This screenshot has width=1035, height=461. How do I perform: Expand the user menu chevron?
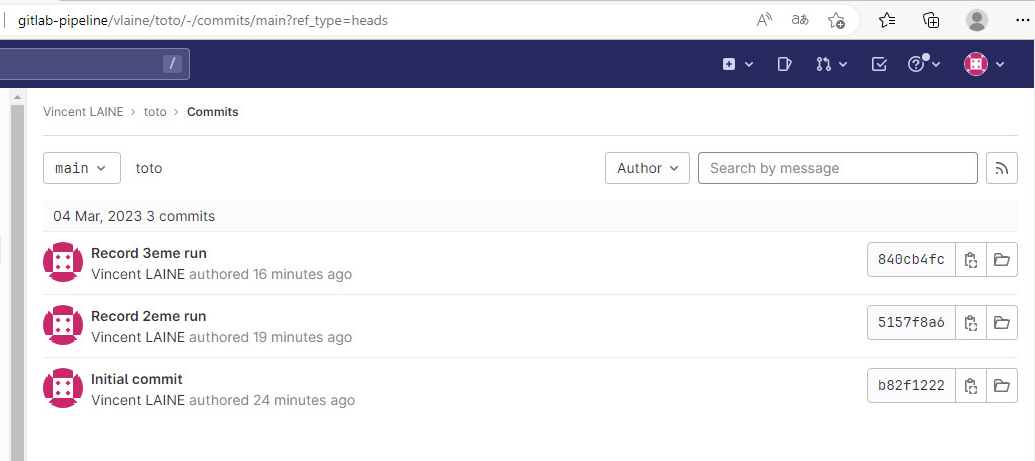999,64
